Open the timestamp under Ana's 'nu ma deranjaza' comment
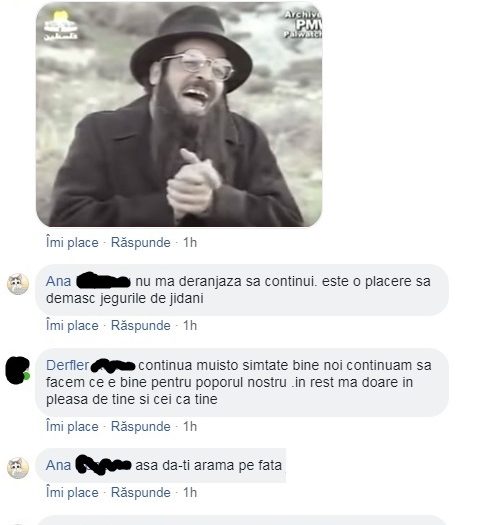 tap(190, 325)
